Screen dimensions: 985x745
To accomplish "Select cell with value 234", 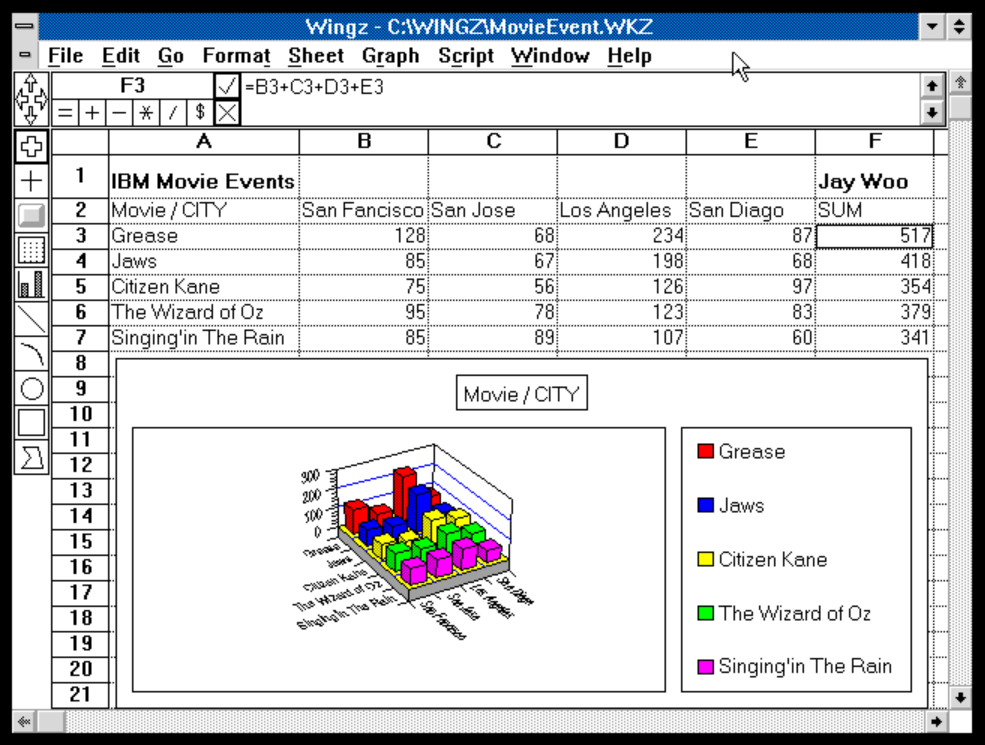I will pyautogui.click(x=621, y=236).
